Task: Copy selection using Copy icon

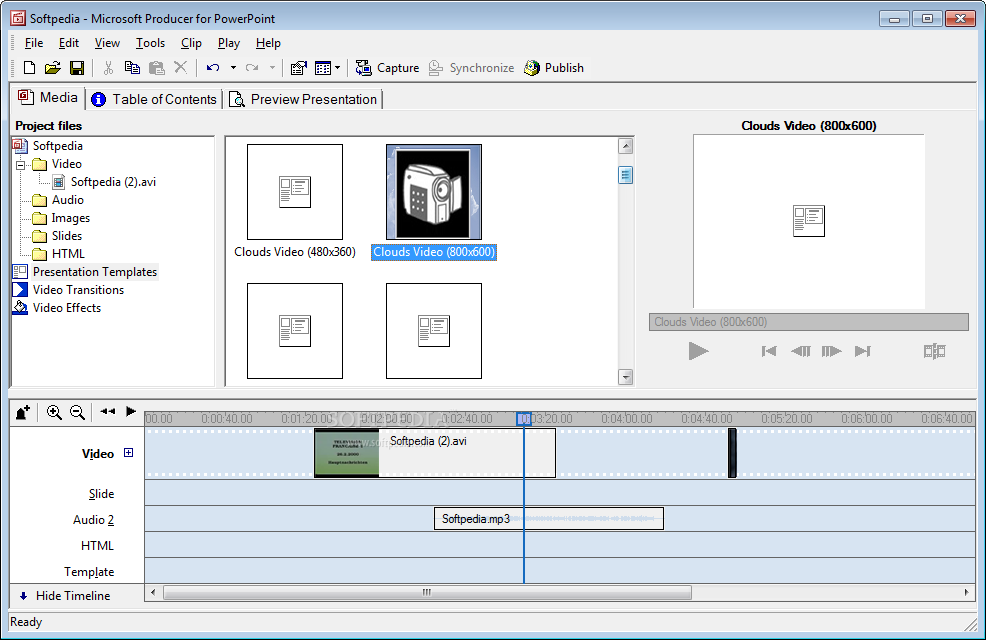Action: (x=132, y=68)
